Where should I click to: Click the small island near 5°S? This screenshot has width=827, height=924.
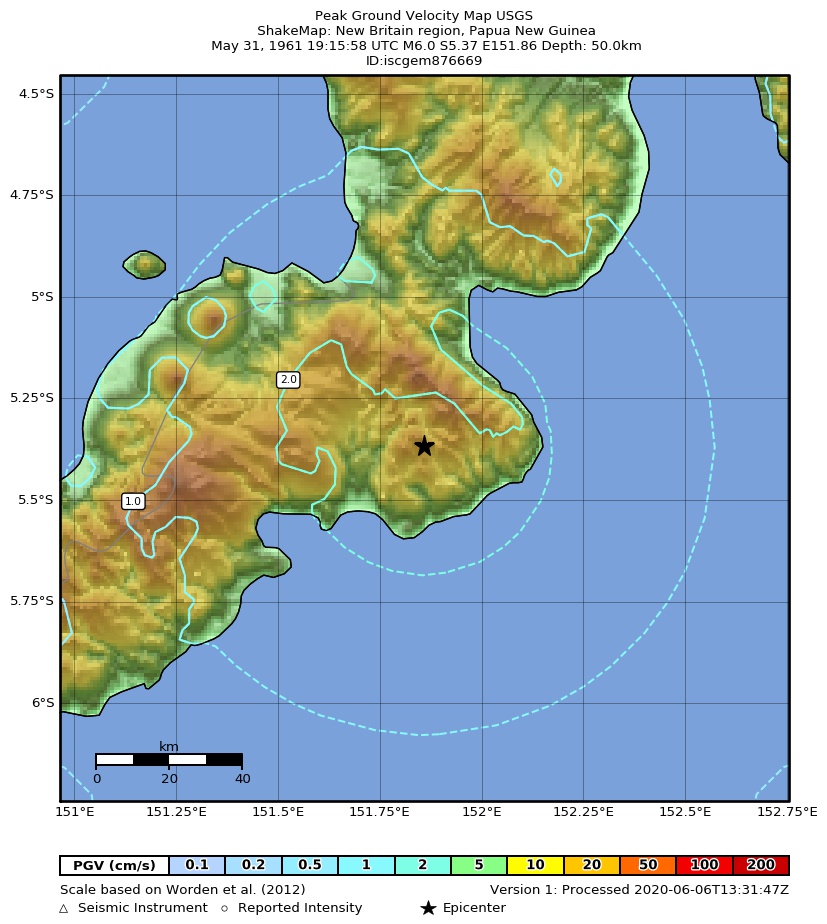click(144, 264)
